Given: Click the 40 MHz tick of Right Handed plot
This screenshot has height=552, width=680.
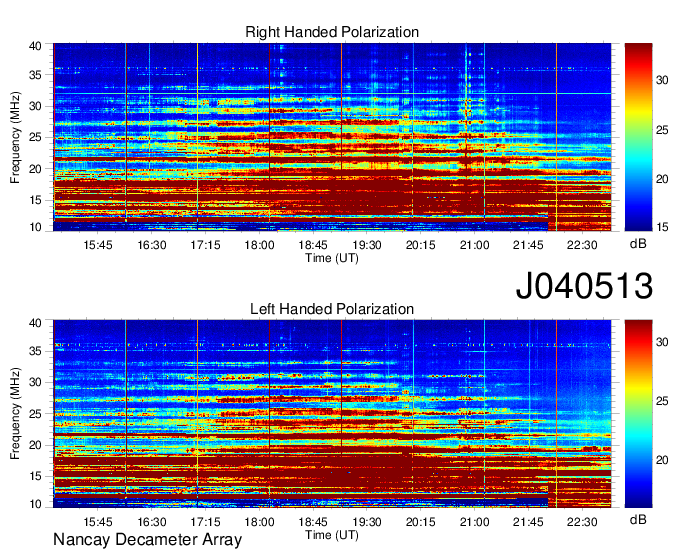Looking at the screenshot, I should click(35, 46).
